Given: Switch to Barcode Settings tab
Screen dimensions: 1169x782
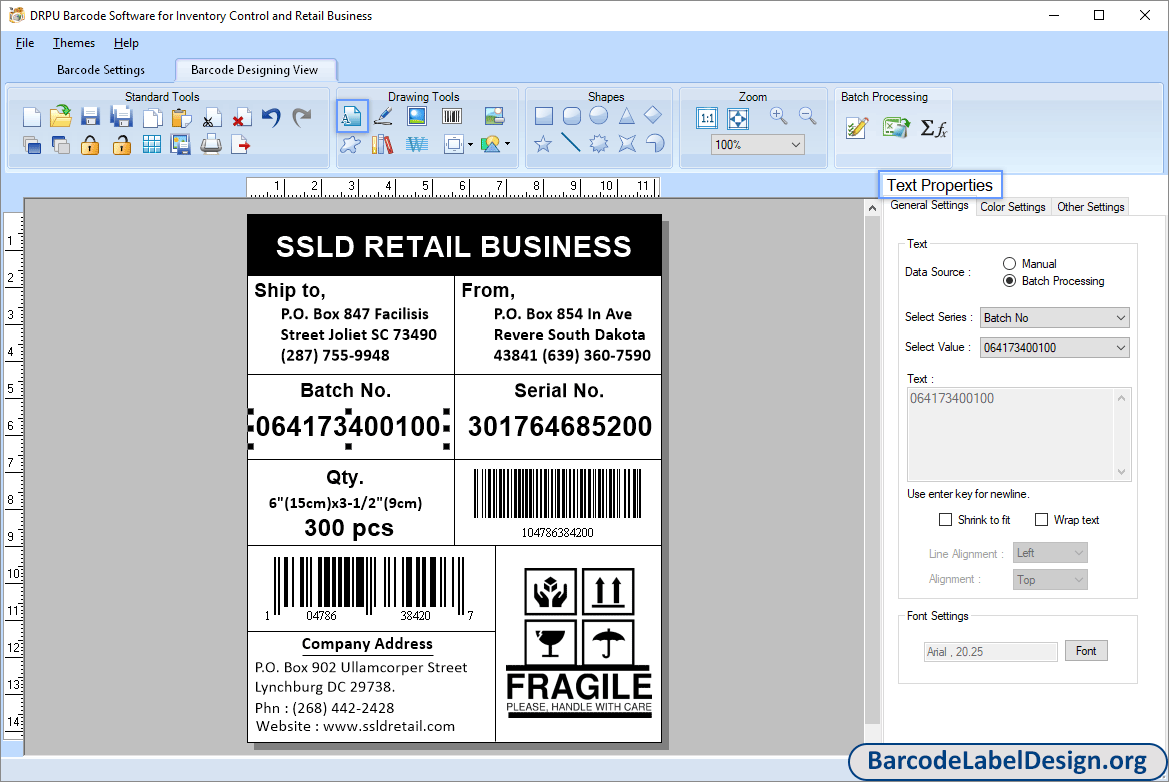Looking at the screenshot, I should (x=101, y=70).
